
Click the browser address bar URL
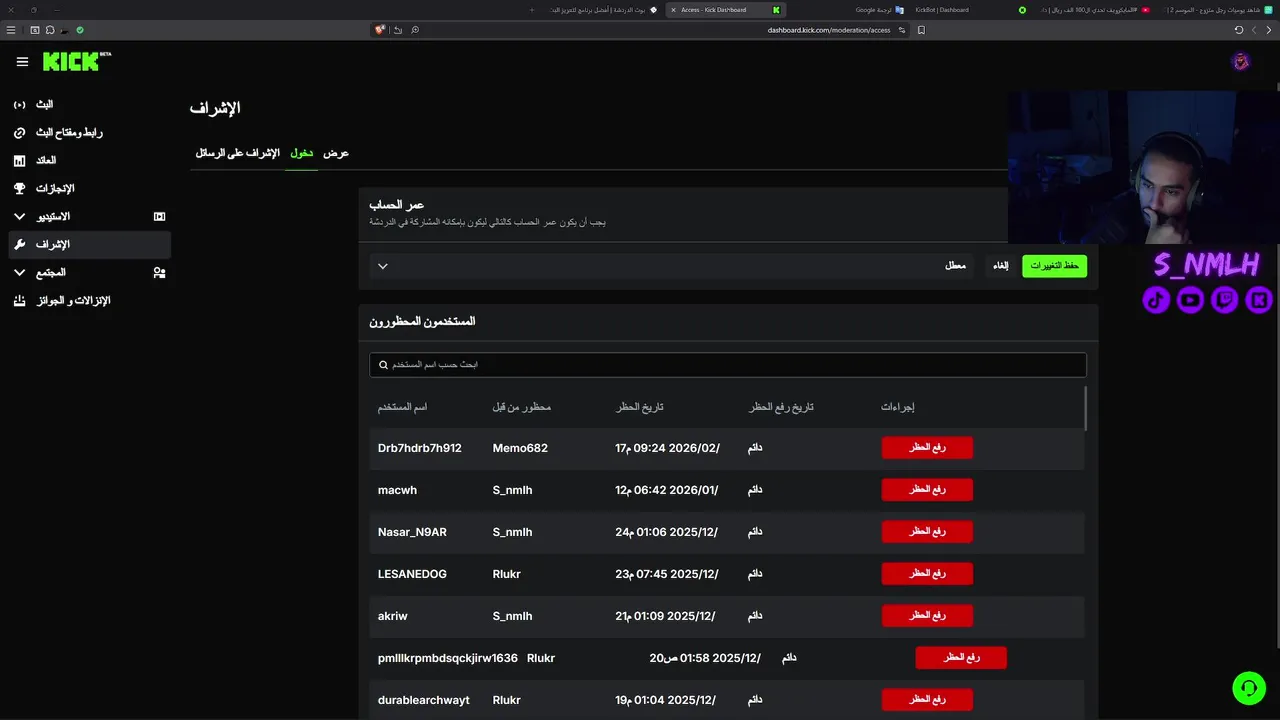click(828, 30)
